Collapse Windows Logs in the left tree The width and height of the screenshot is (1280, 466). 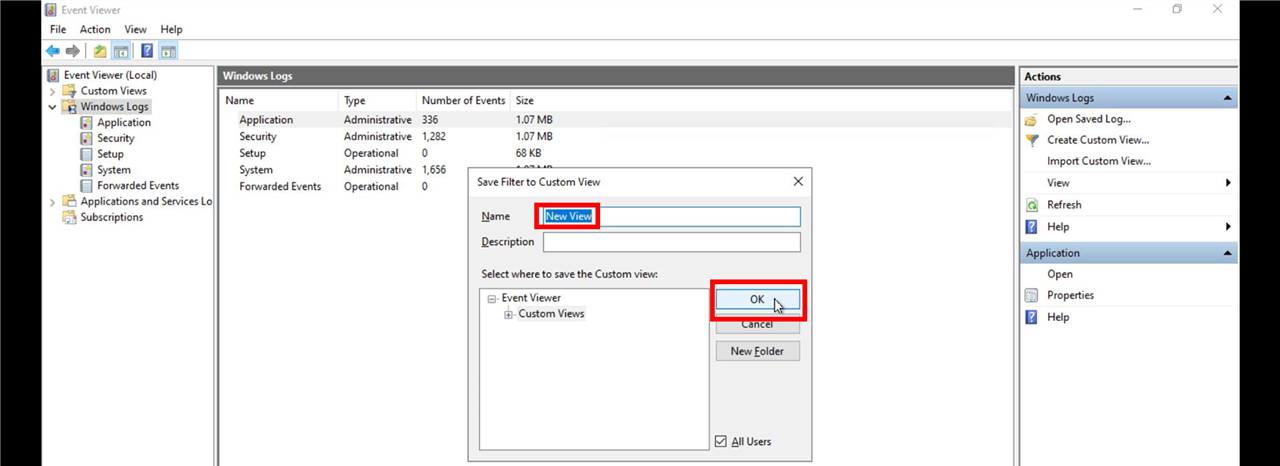[x=53, y=107]
